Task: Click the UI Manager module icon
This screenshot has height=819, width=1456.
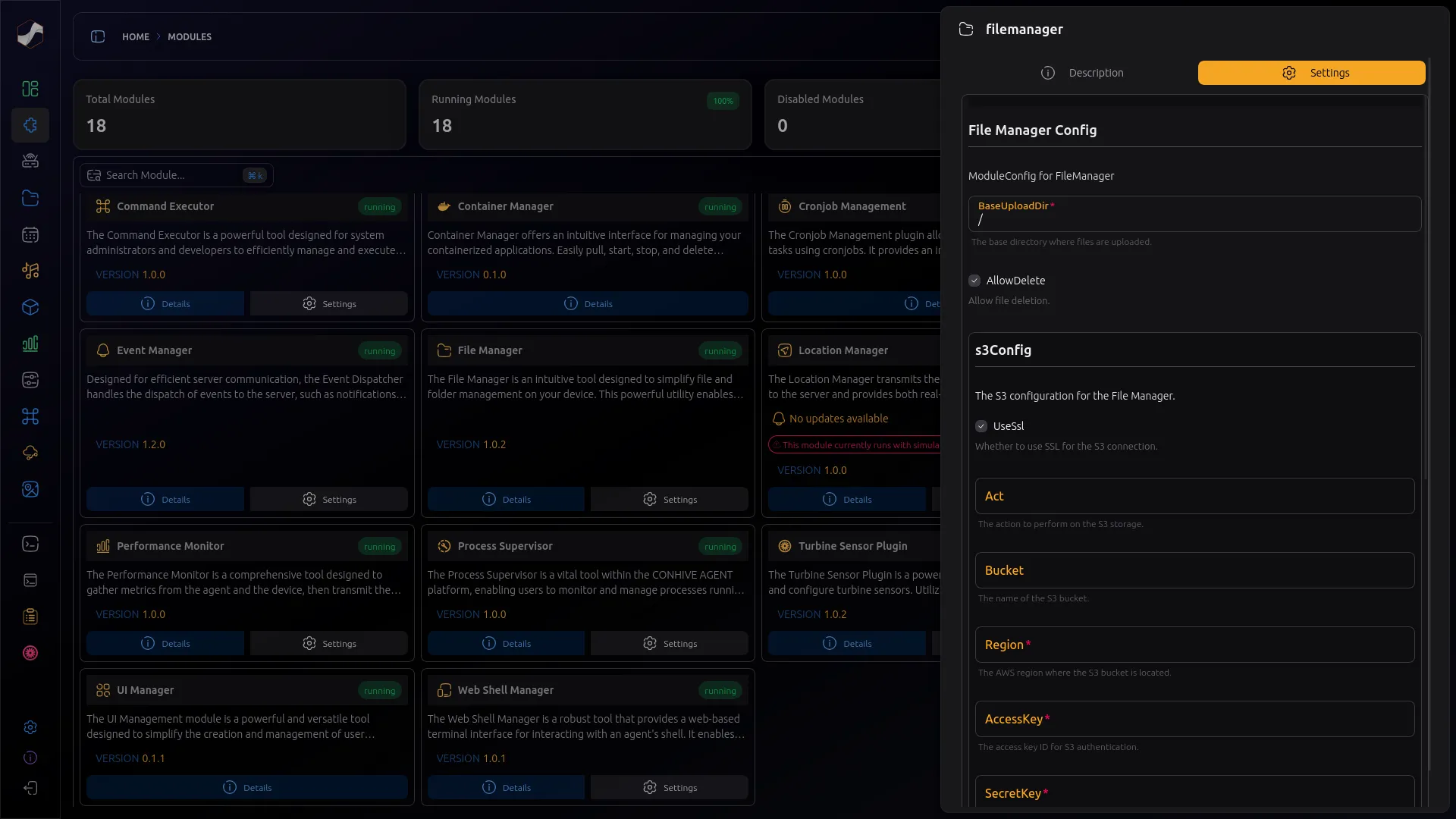Action: (102, 689)
